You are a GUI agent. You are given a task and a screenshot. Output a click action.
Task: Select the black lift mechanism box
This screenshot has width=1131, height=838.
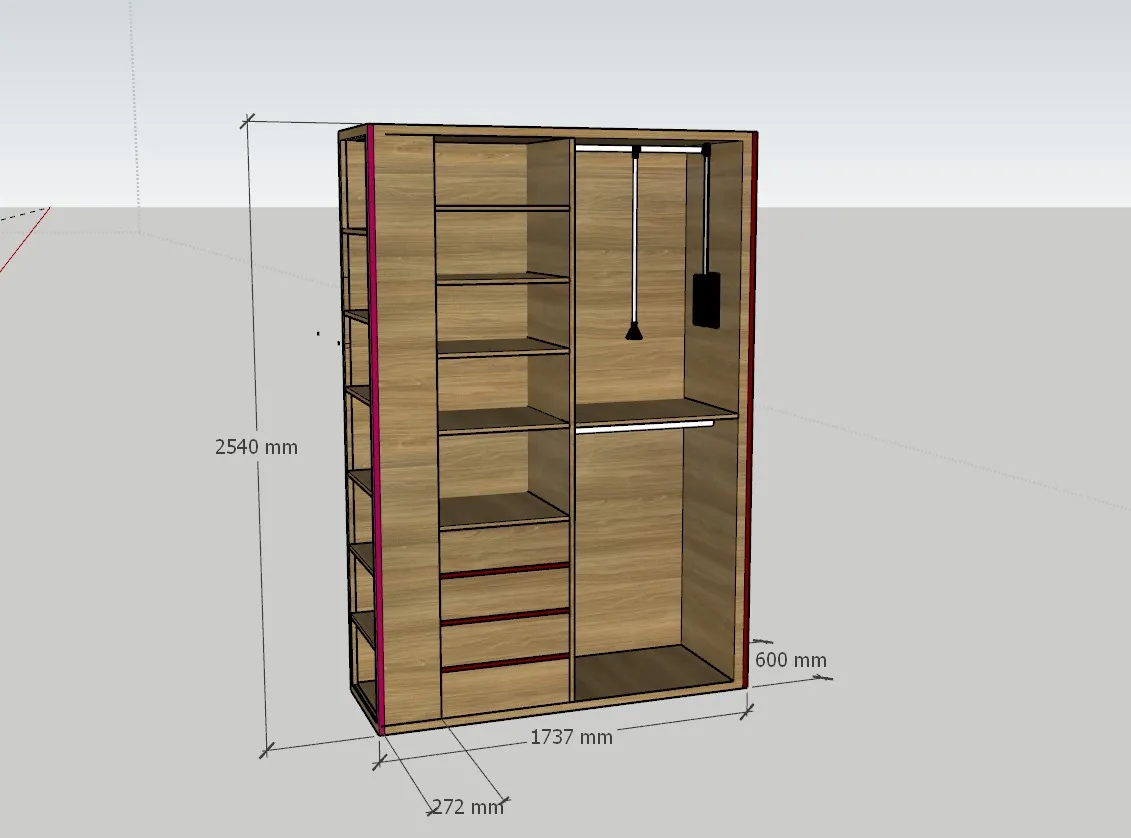click(706, 299)
